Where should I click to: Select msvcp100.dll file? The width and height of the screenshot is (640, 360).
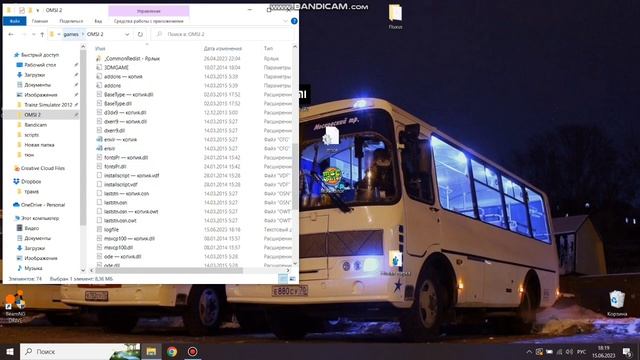(x=118, y=247)
